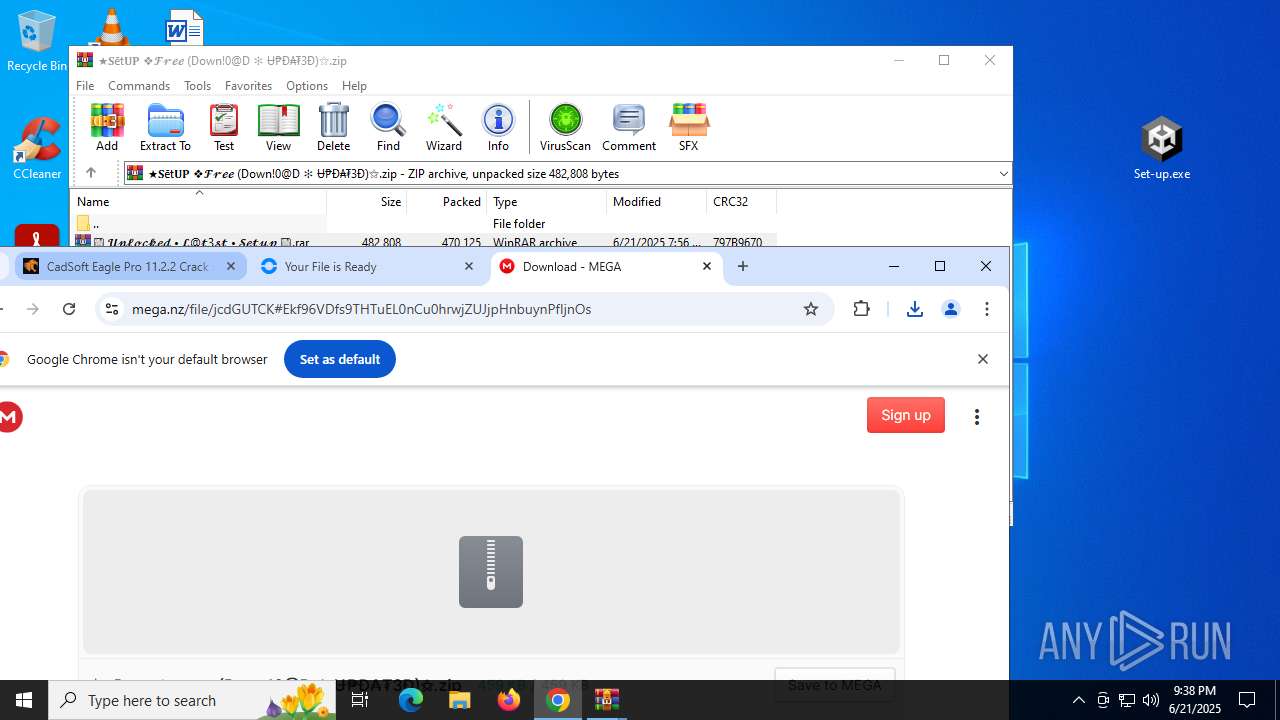
Task: Close the Your File is Ready tab
Action: 469,266
